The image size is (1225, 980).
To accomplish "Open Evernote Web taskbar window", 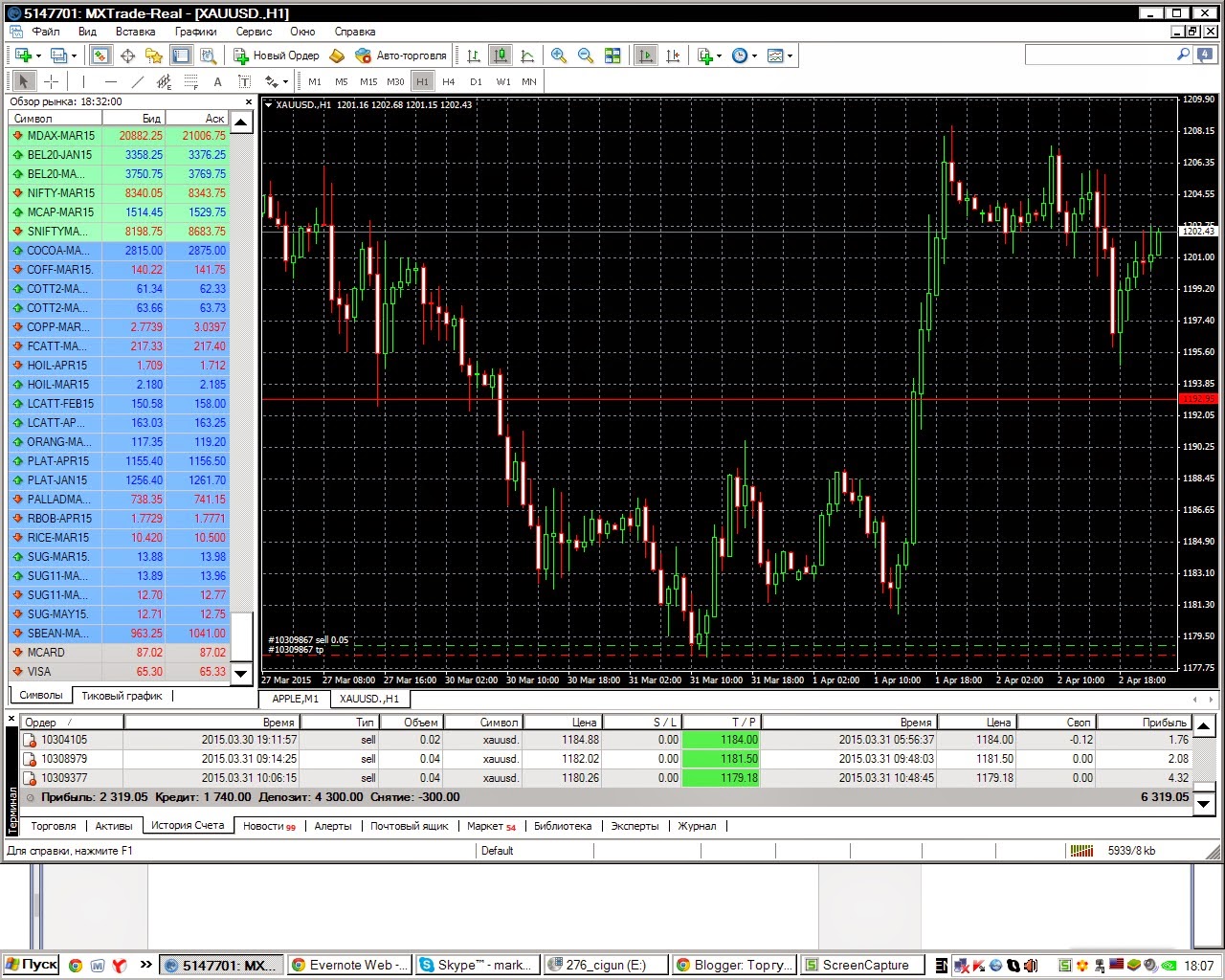I will [349, 965].
